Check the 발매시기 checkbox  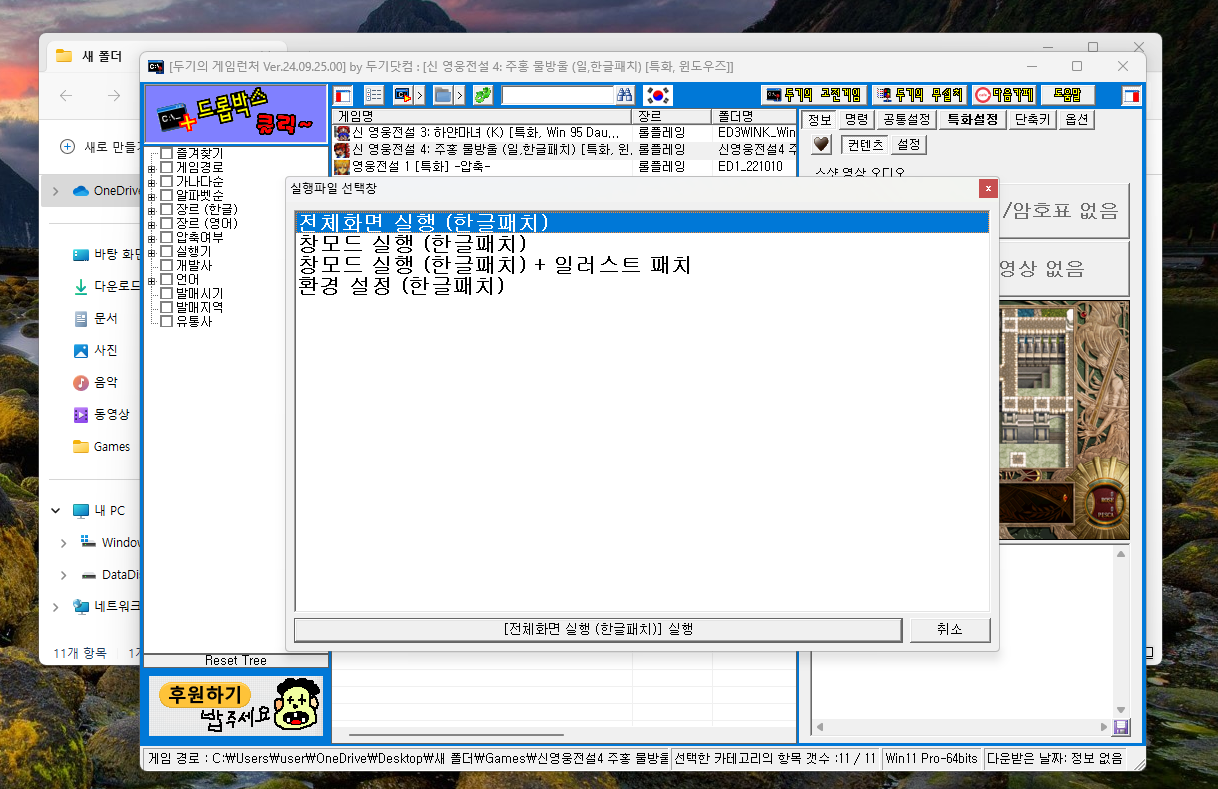167,293
